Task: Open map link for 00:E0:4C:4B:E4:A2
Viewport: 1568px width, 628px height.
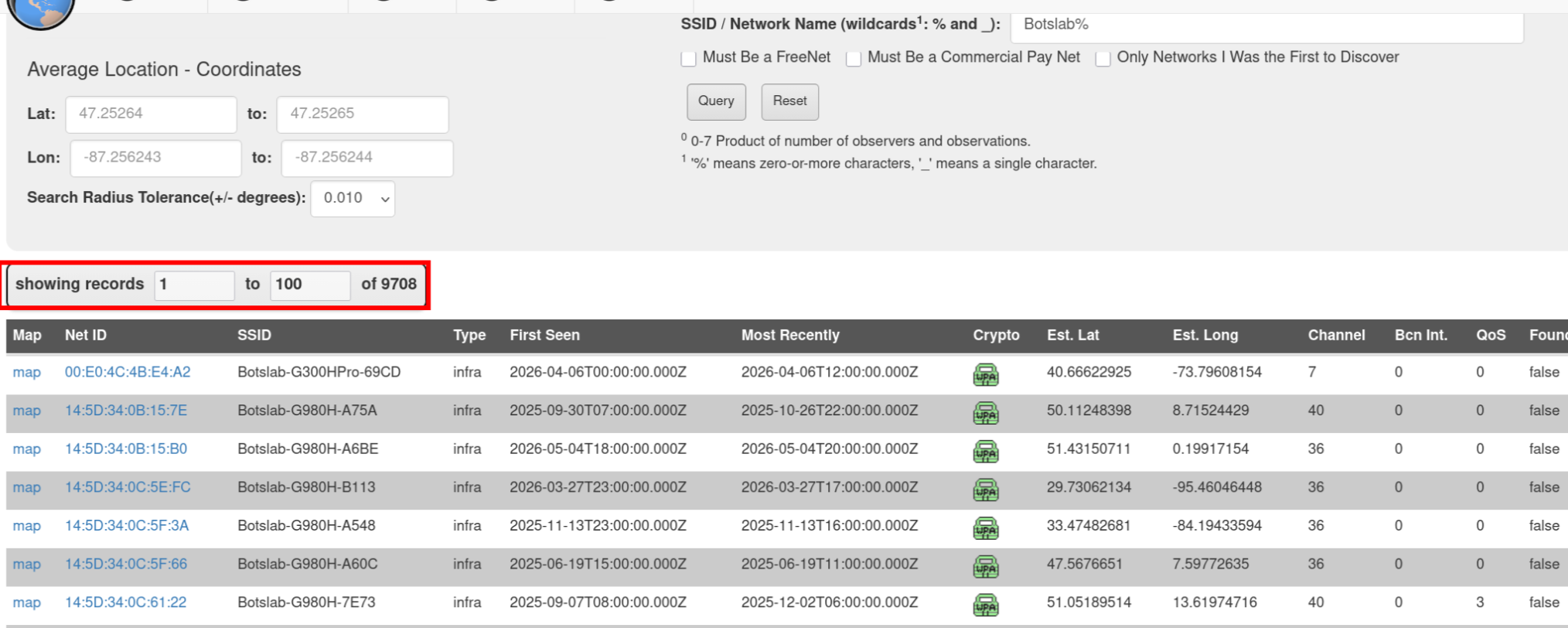Action: pos(26,373)
